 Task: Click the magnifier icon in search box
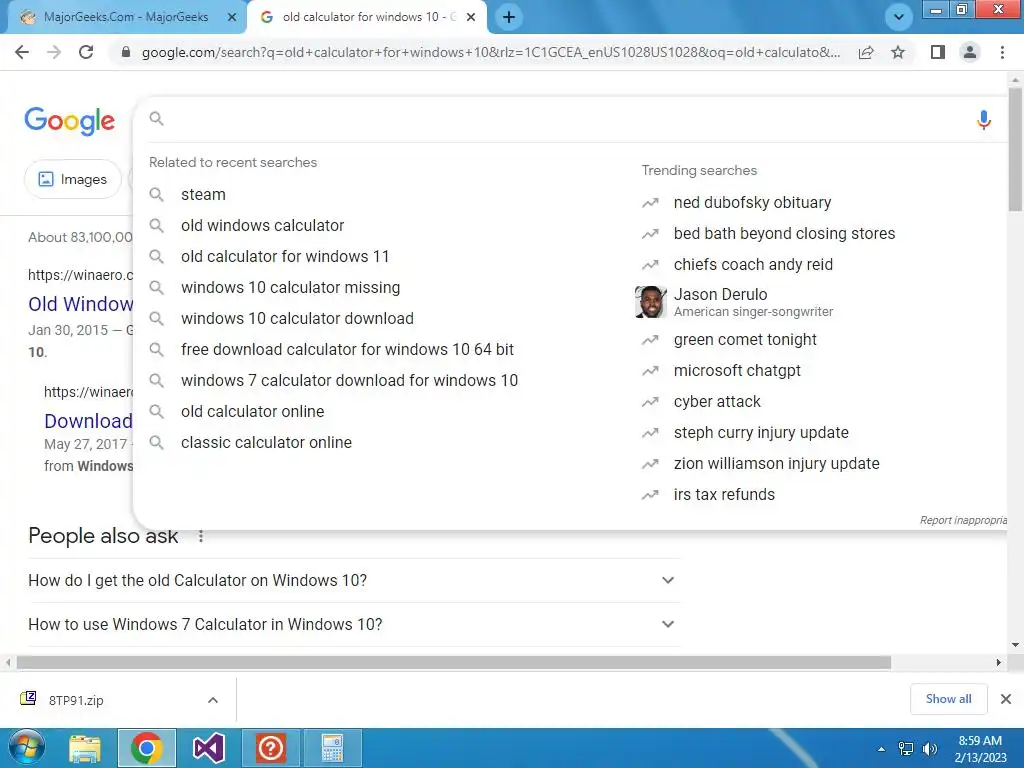[157, 118]
